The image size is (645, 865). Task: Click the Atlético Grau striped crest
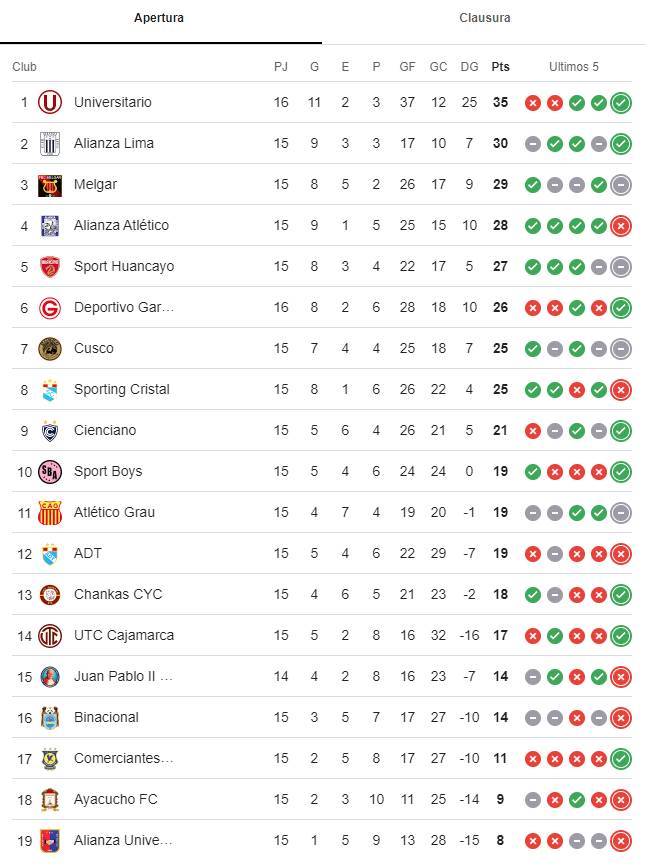point(50,512)
